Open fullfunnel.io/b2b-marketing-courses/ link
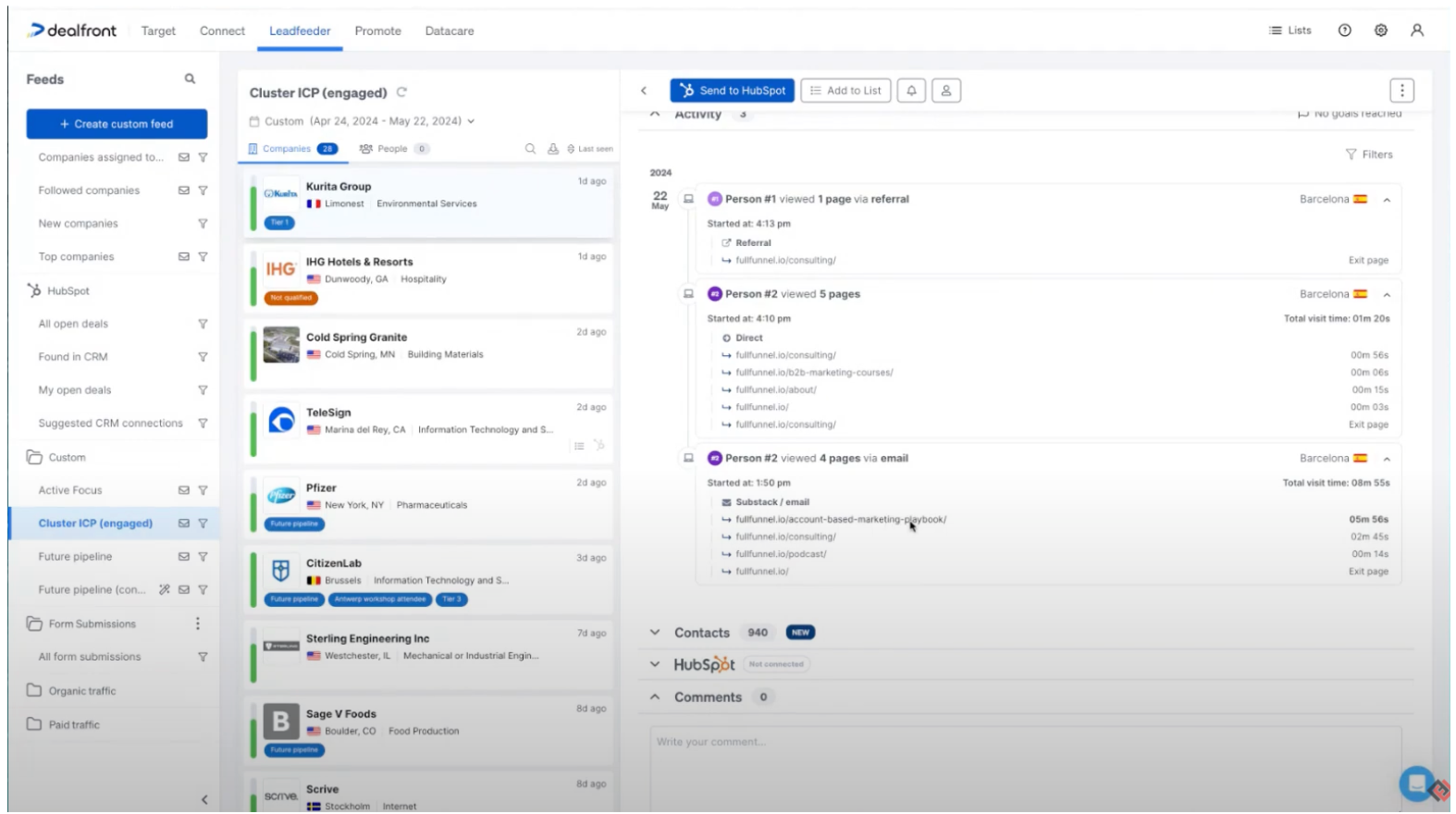The height and width of the screenshot is (814, 1456). click(814, 373)
